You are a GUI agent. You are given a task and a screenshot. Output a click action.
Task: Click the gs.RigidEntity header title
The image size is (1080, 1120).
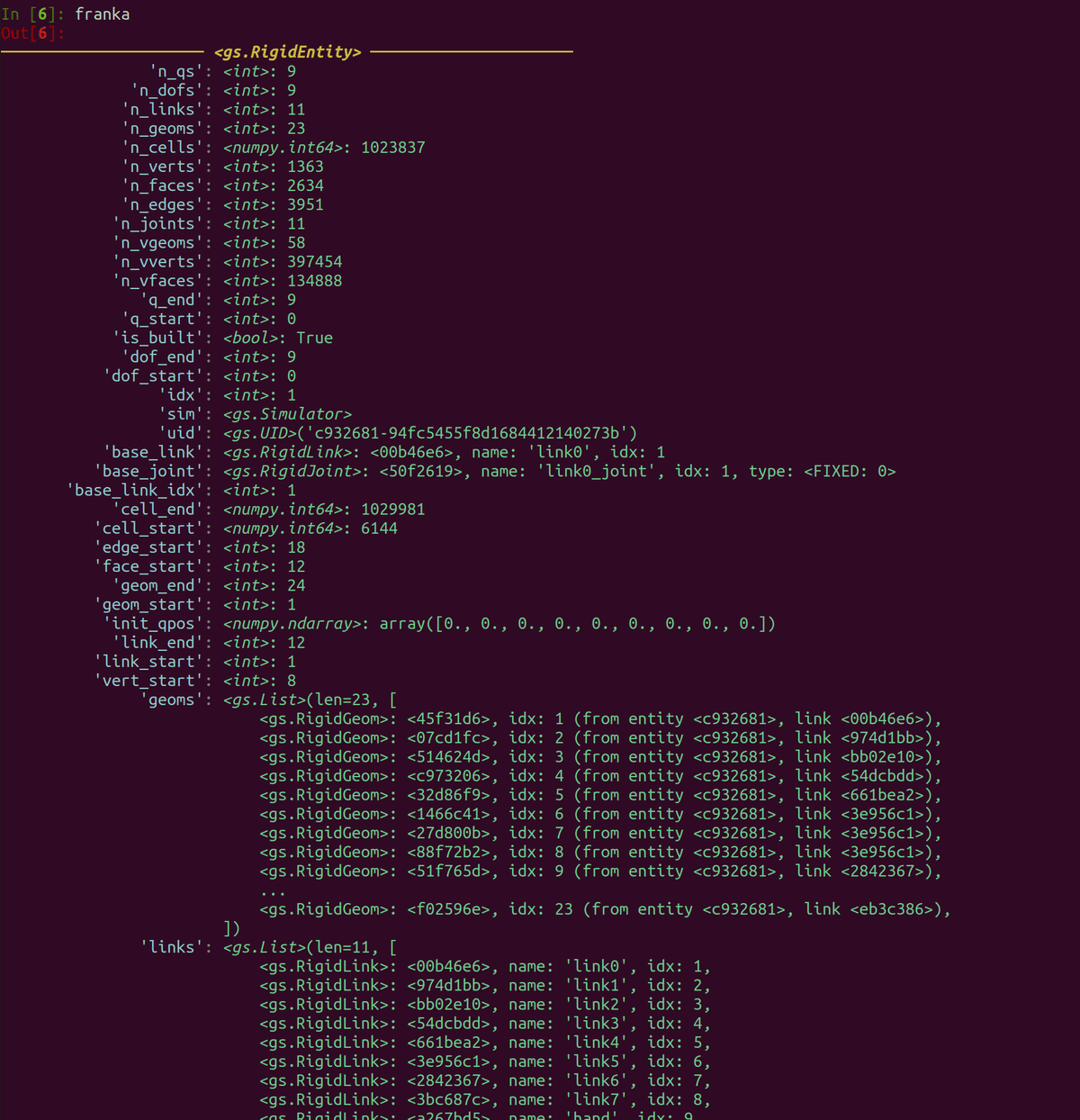287,52
